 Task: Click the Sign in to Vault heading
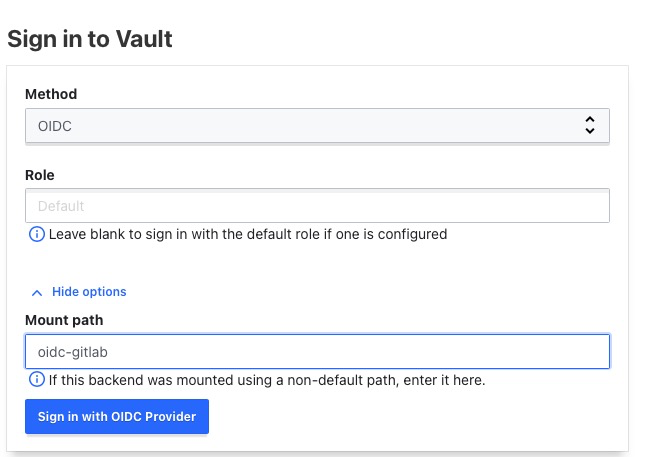point(90,39)
